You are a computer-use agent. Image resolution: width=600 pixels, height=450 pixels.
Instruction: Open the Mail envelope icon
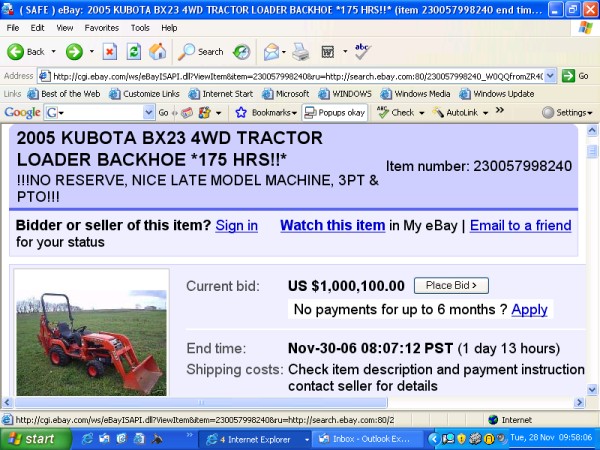(271, 52)
